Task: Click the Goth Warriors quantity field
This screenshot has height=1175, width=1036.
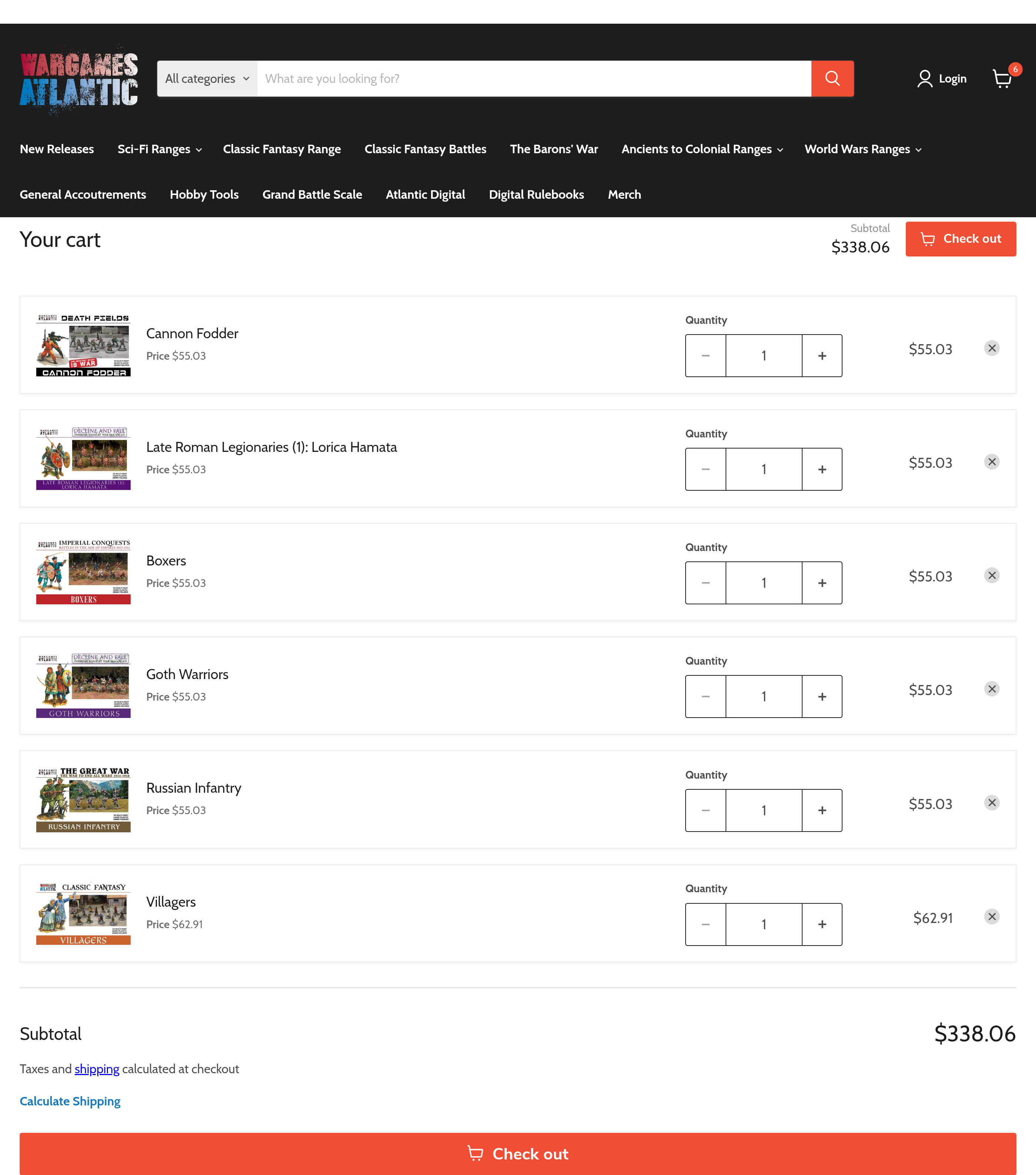Action: (764, 697)
